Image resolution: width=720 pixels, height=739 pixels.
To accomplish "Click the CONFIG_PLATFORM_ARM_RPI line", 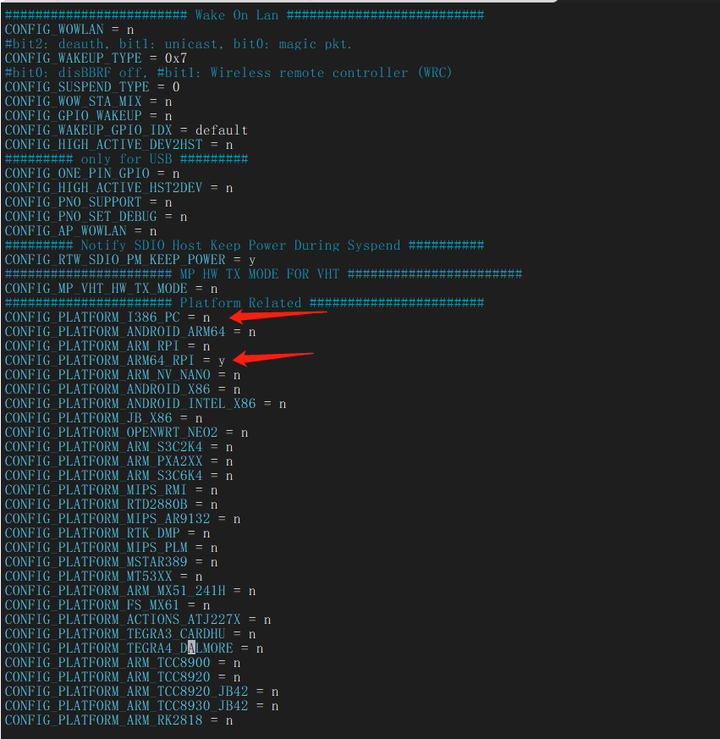I will 107,346.
